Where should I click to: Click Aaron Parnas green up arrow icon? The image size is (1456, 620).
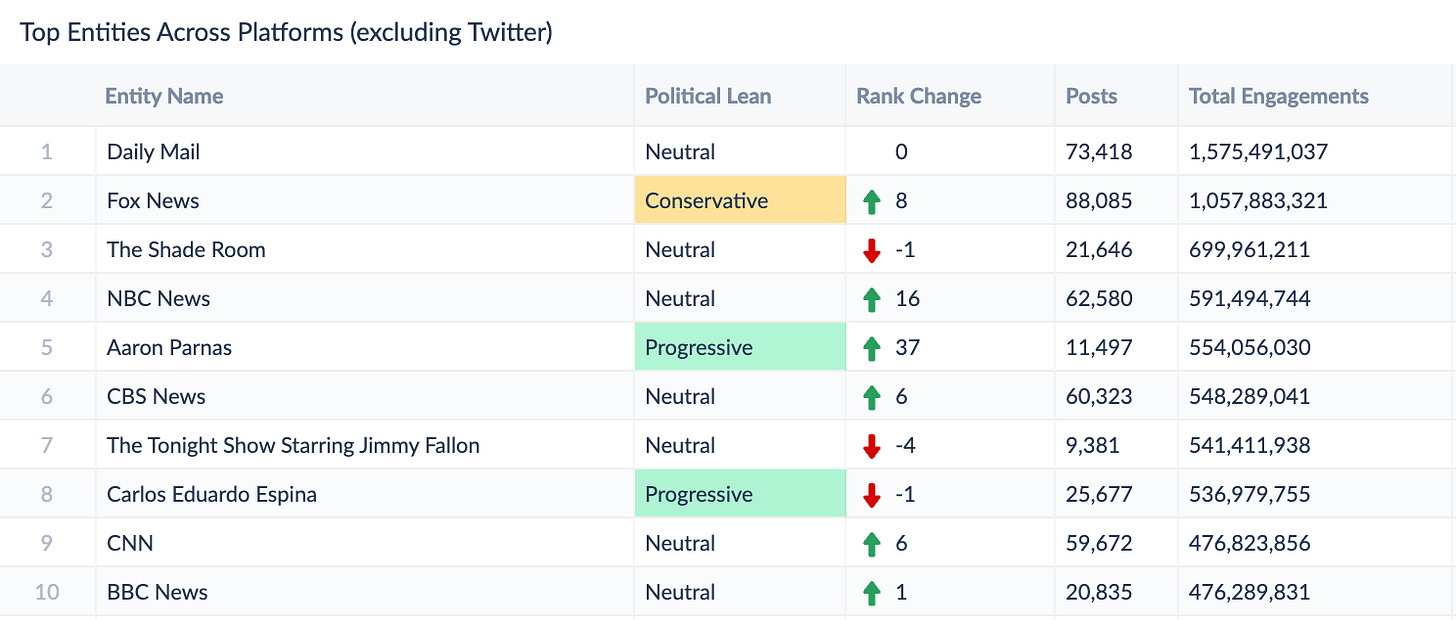coord(871,348)
